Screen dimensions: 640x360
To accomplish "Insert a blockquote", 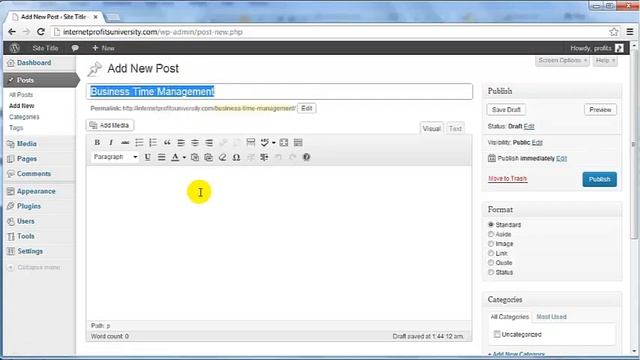I will pyautogui.click(x=167, y=142).
